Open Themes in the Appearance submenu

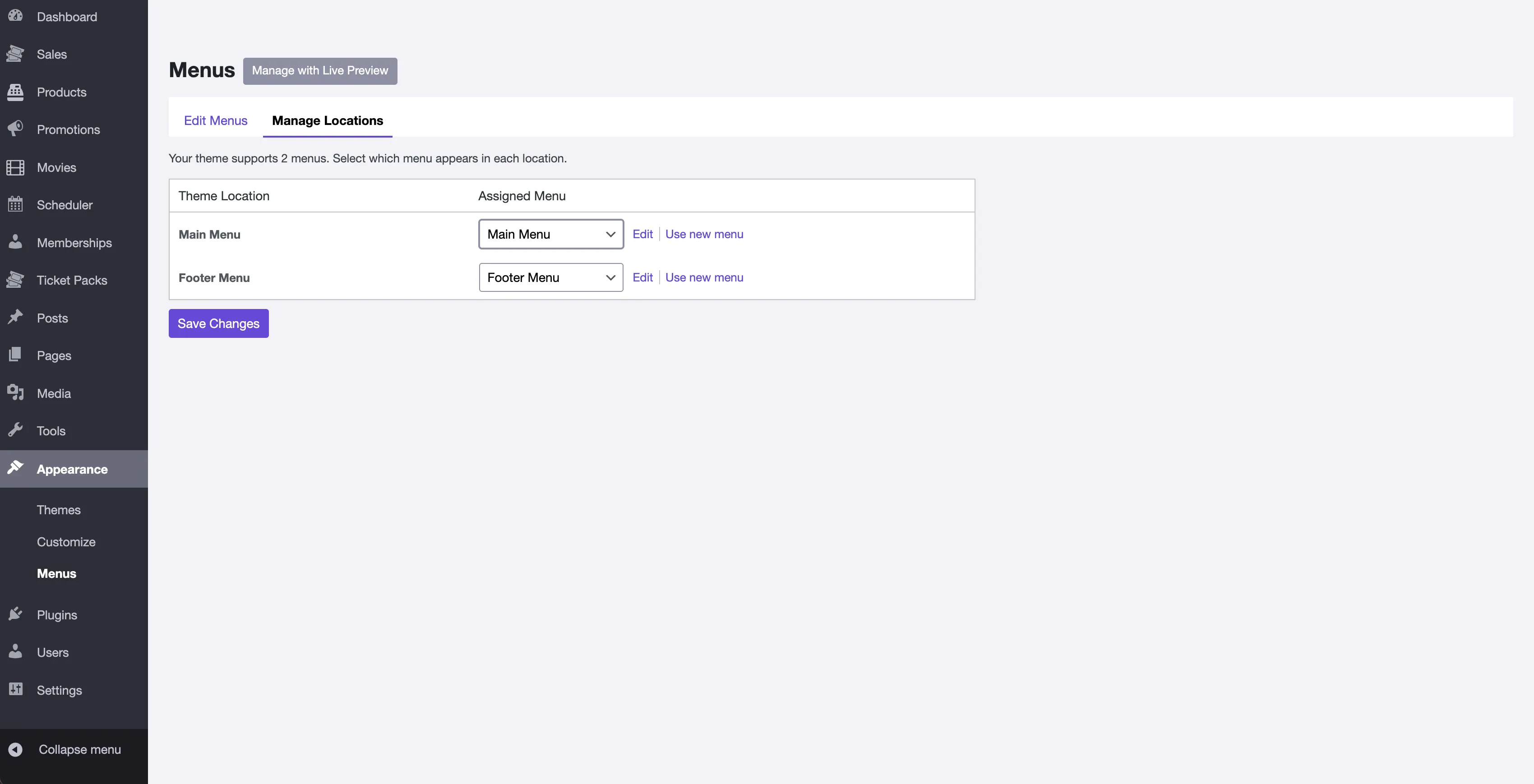pos(58,510)
